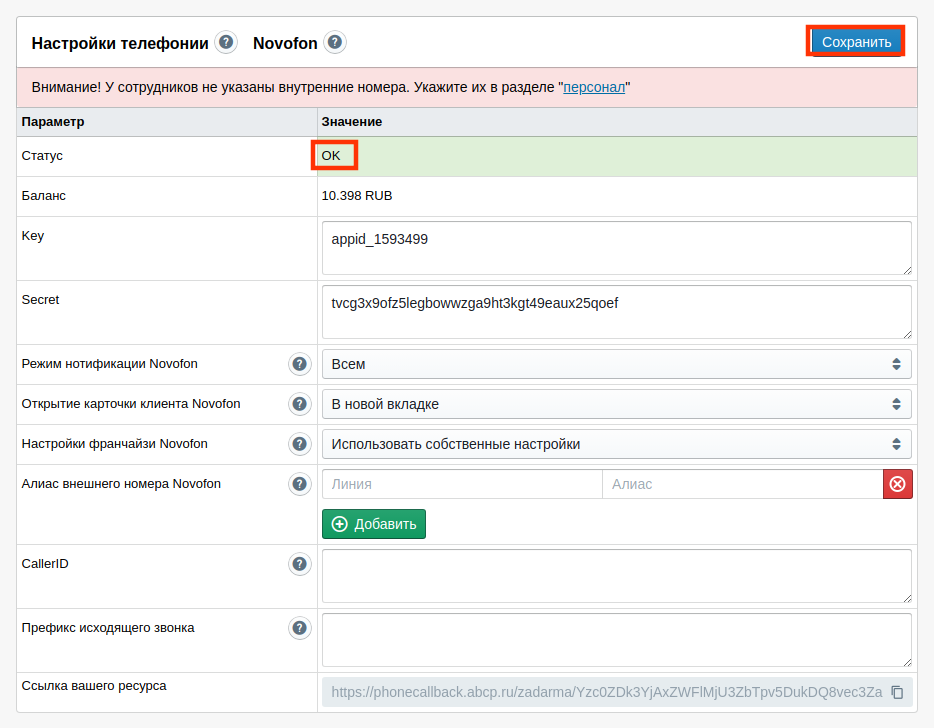Screen dimensions: 934x728
Task: Focus the Secret text field
Action: tap(617, 312)
